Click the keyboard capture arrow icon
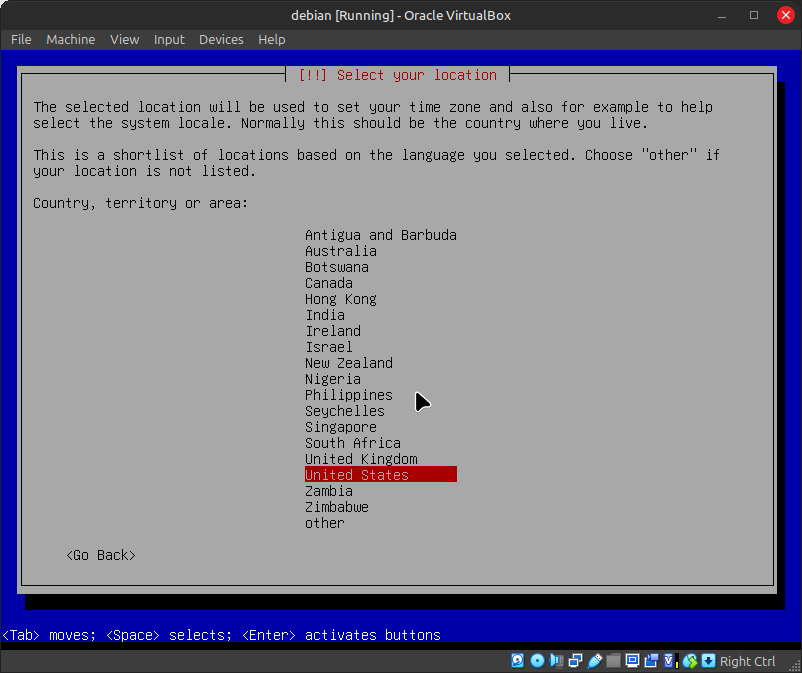 pyautogui.click(x=708, y=661)
